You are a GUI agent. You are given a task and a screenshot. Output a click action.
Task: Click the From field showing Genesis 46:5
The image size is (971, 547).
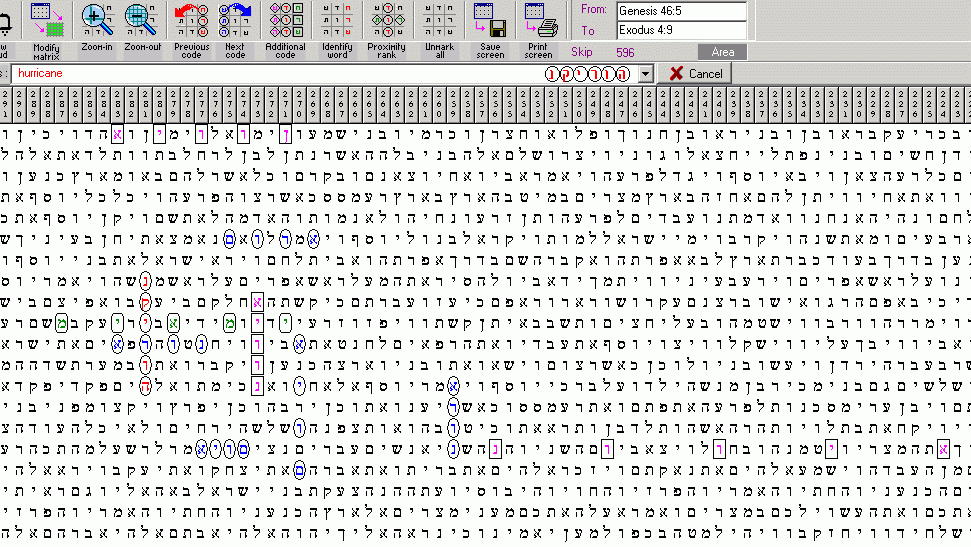(x=681, y=11)
